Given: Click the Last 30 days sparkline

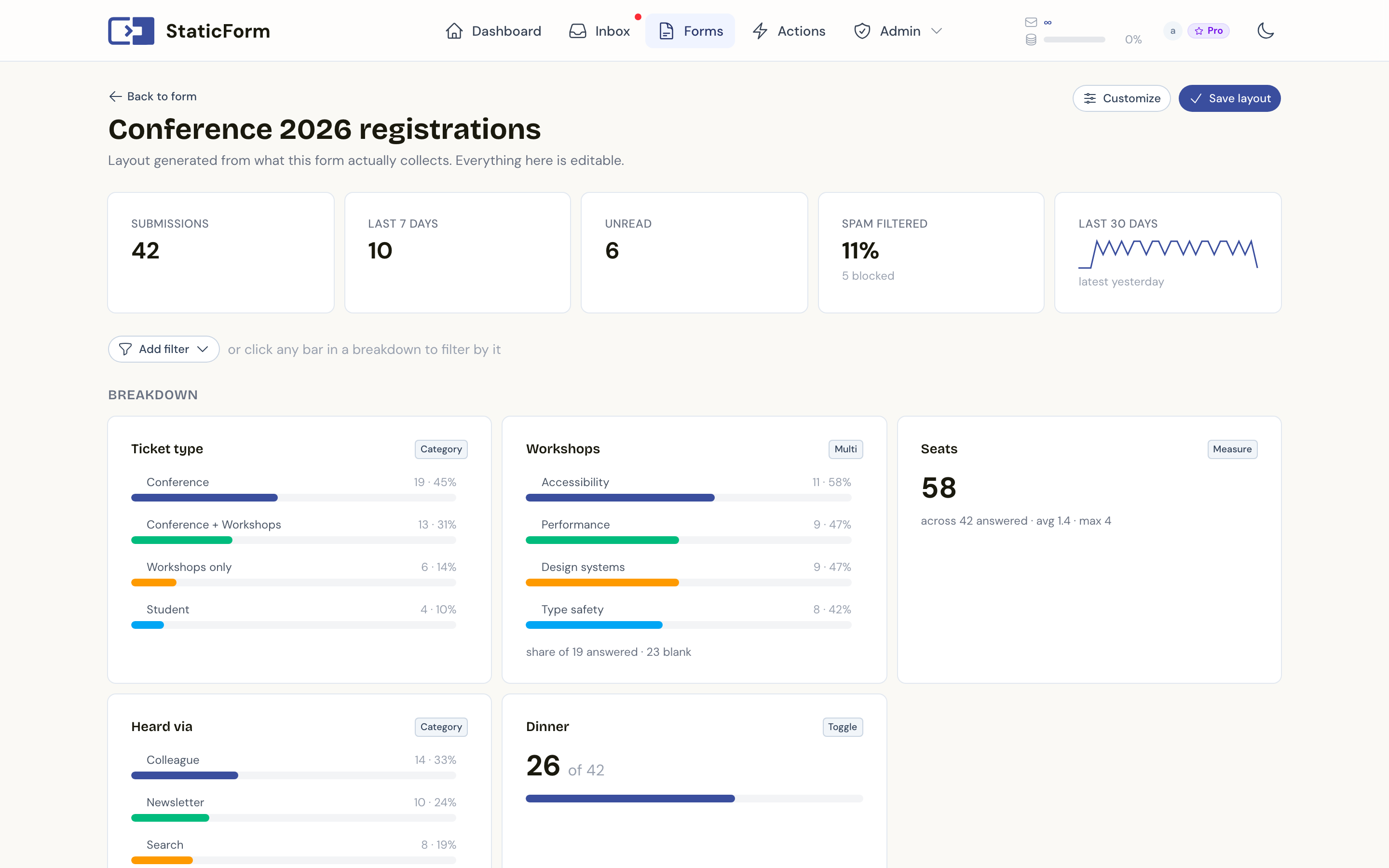Looking at the screenshot, I should click(1168, 254).
